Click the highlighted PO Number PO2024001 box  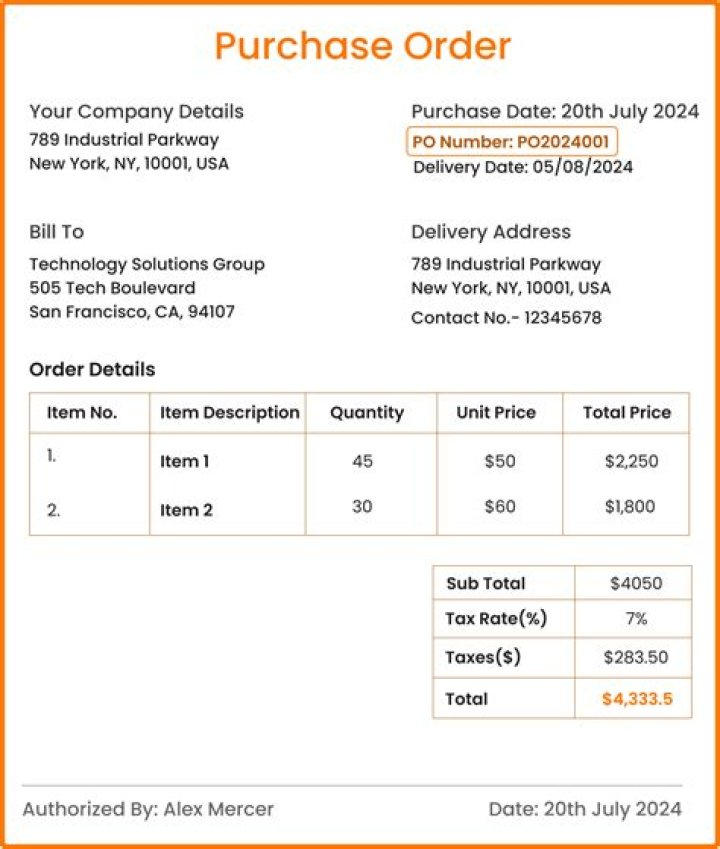point(510,142)
